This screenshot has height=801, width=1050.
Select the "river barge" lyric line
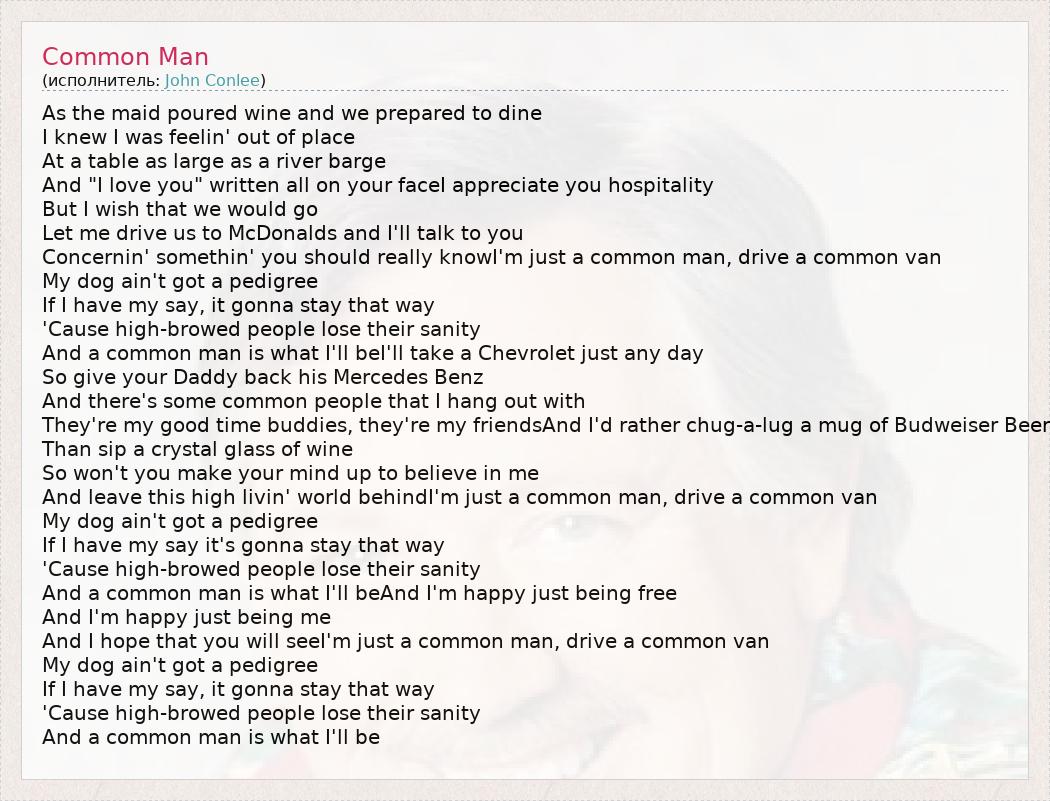(x=213, y=161)
